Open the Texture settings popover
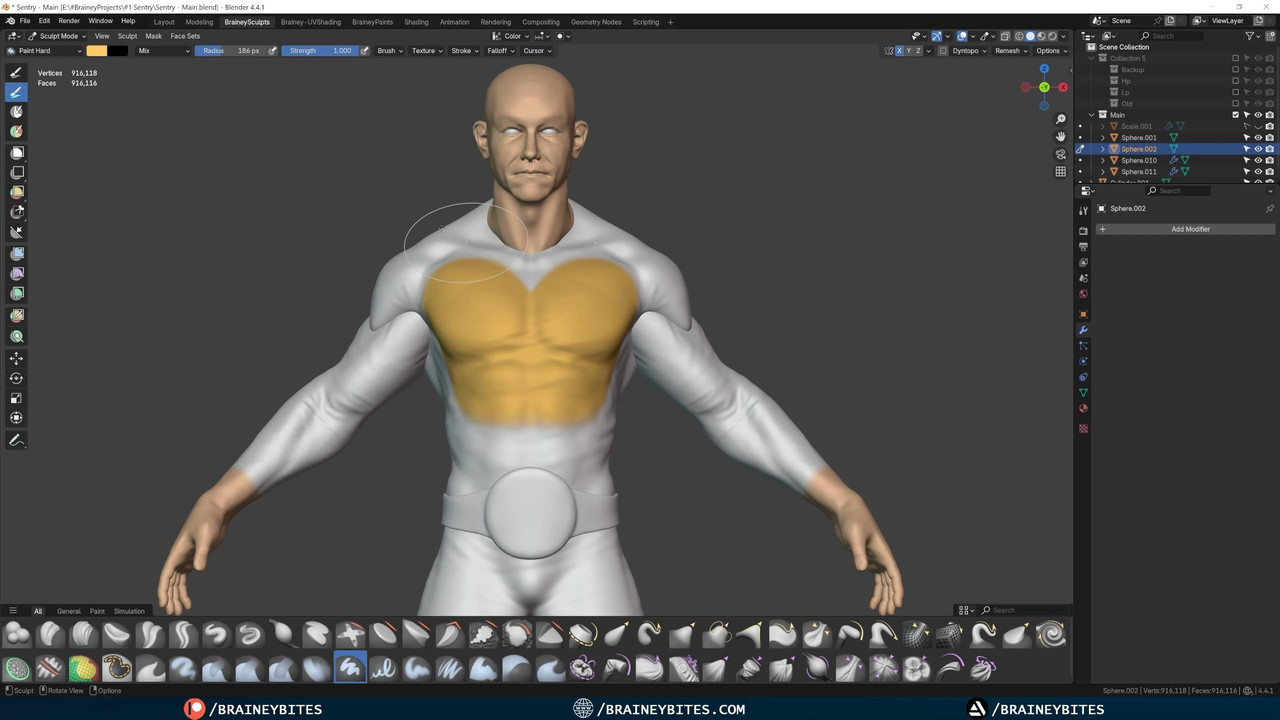 (x=427, y=50)
